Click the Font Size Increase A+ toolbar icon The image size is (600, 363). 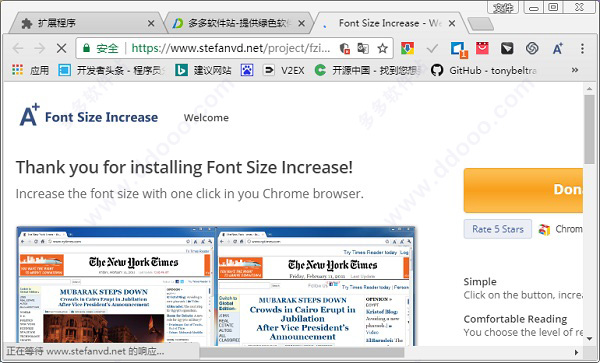pyautogui.click(x=558, y=48)
